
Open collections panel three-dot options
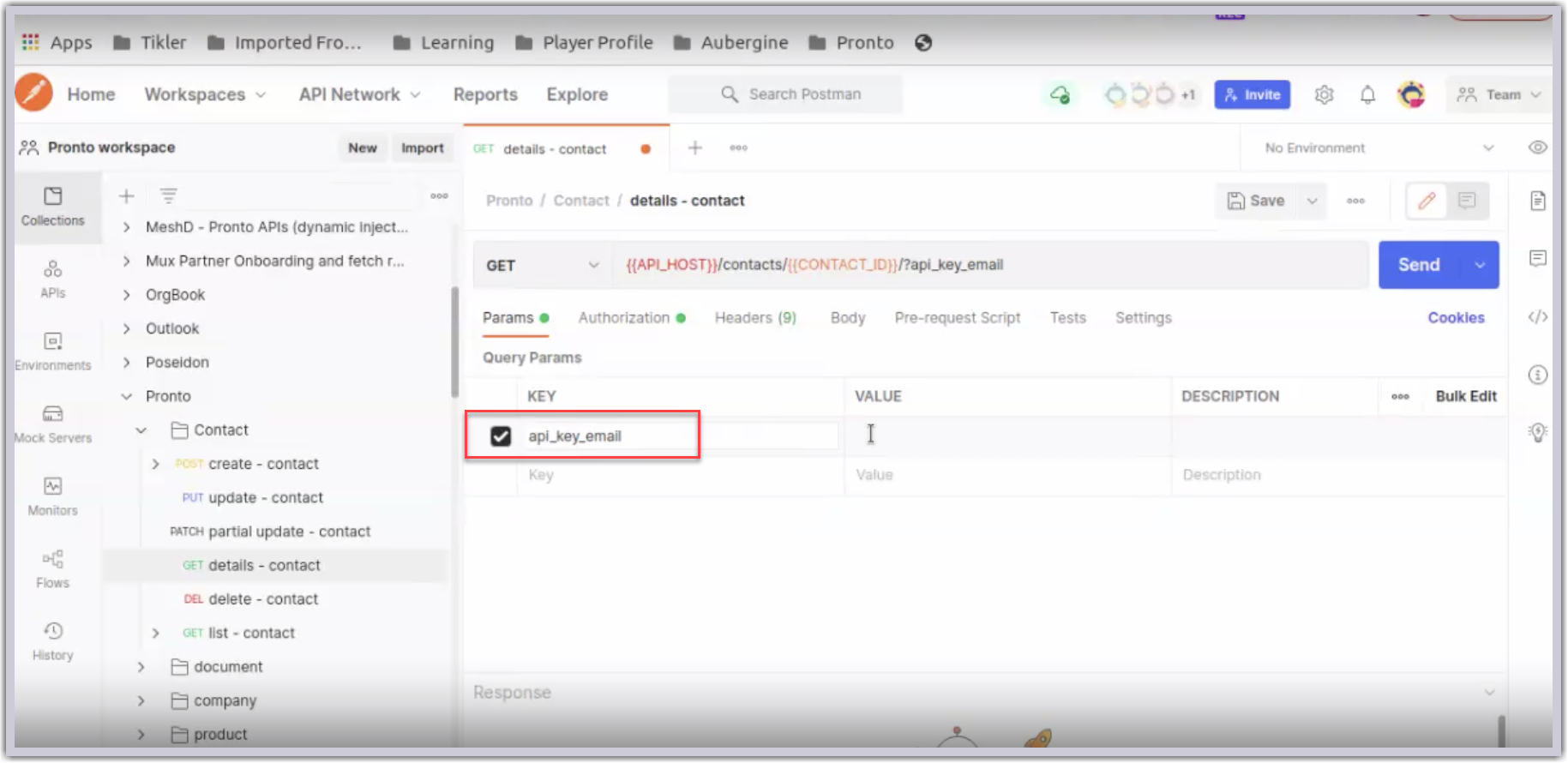439,196
